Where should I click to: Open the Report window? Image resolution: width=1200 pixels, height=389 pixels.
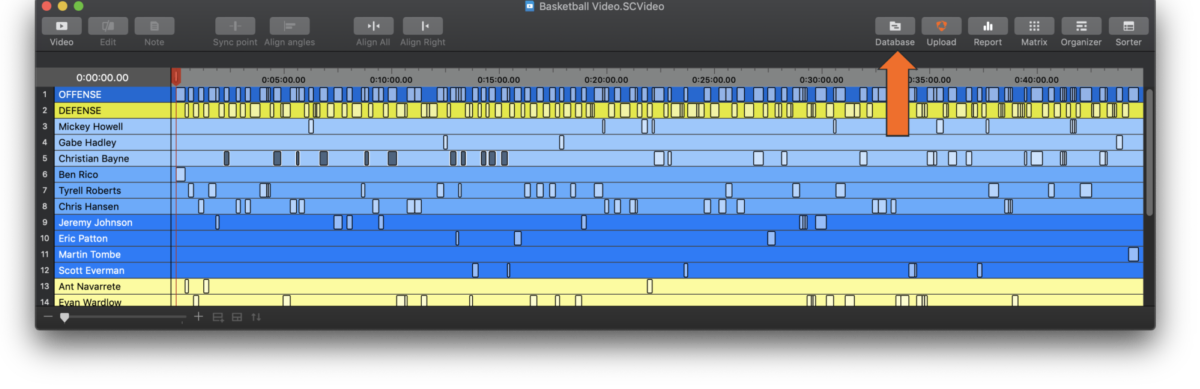click(x=988, y=26)
